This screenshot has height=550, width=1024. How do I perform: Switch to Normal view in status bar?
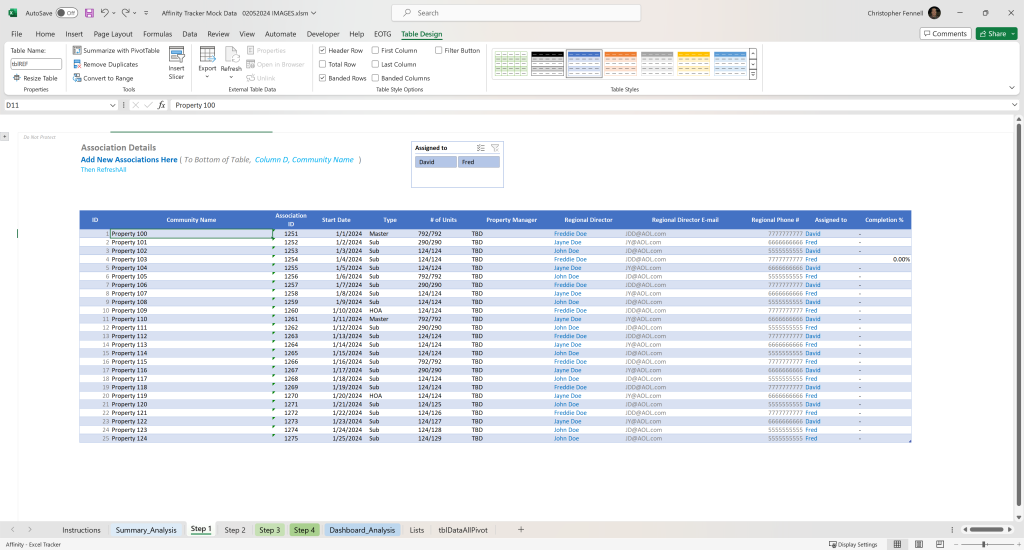click(x=897, y=544)
